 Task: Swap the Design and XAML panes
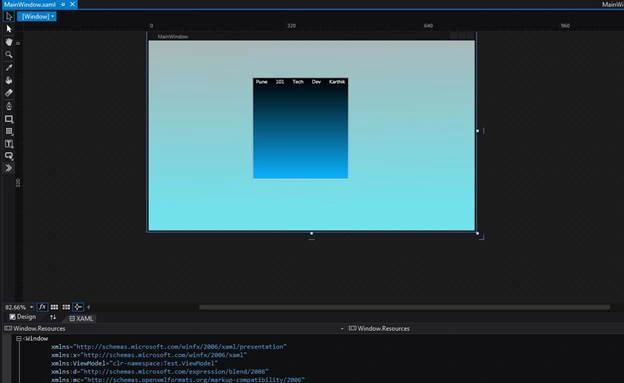53,317
